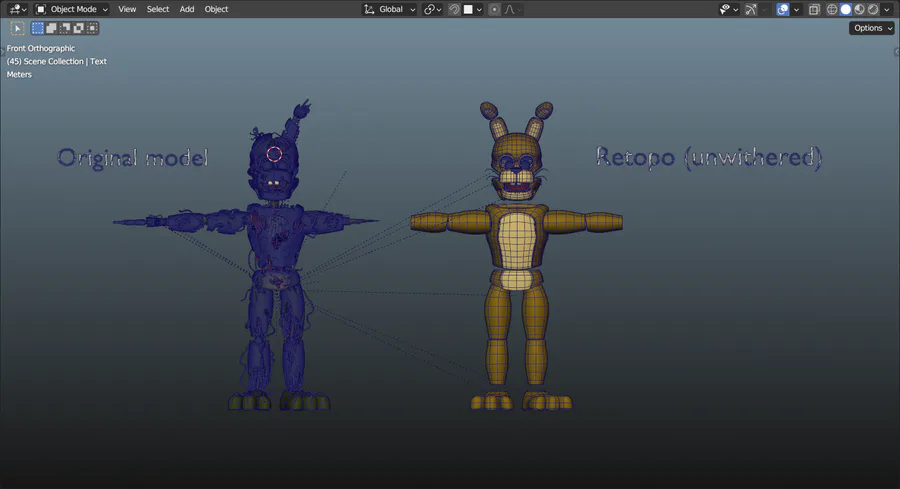
Task: Toggle proportional editing
Action: pos(494,9)
